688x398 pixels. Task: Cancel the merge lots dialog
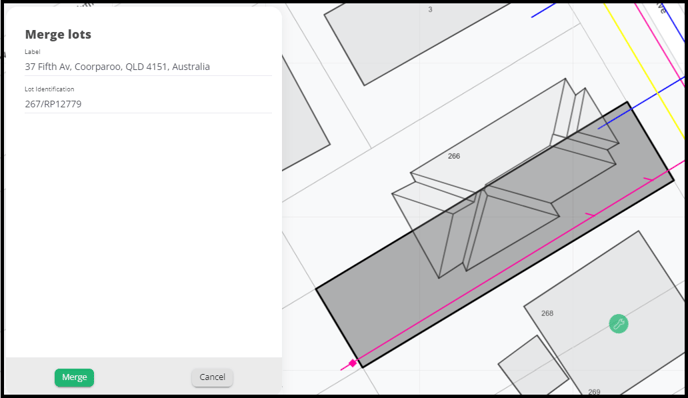coord(212,377)
